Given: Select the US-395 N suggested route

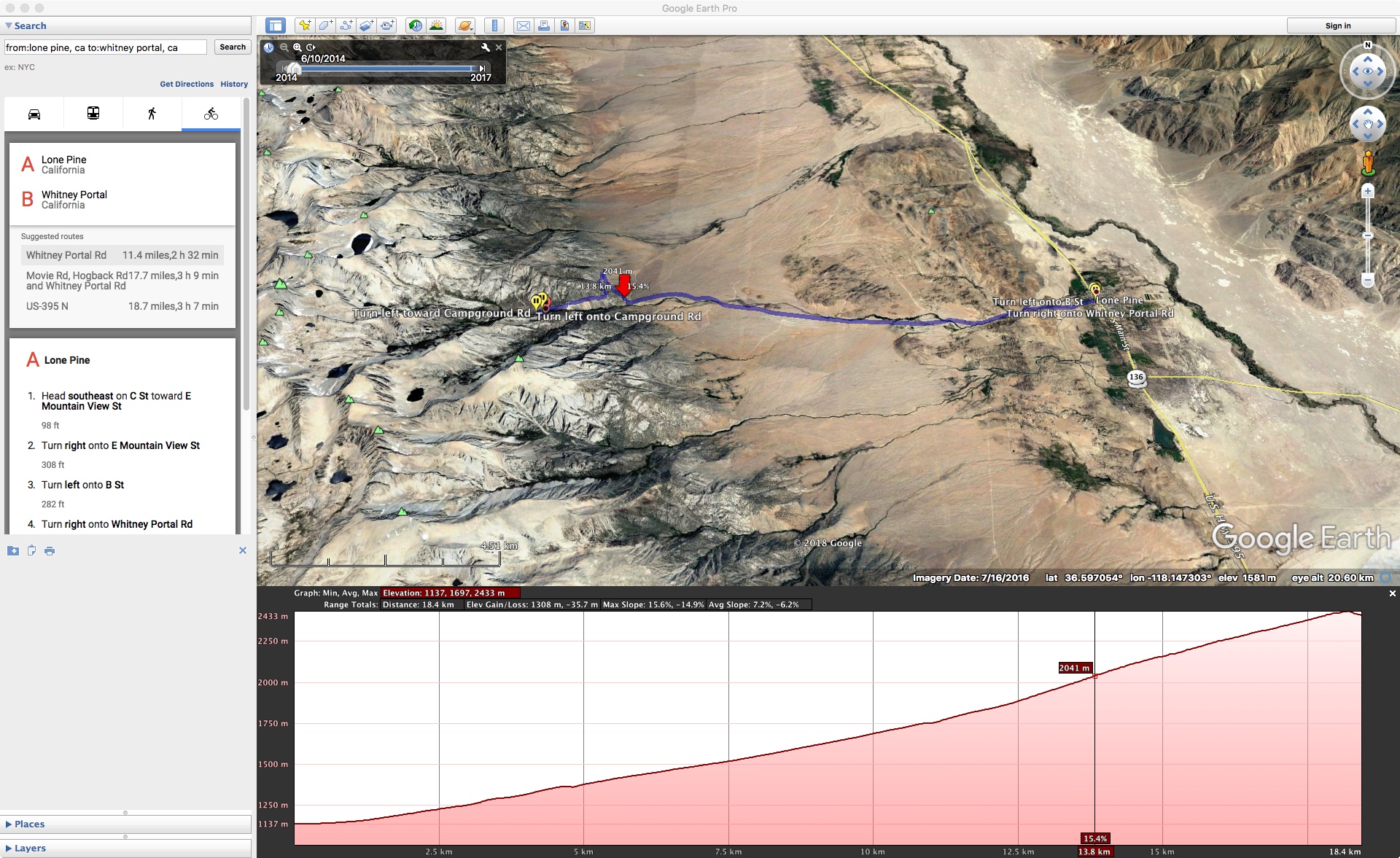Looking at the screenshot, I should pos(122,306).
